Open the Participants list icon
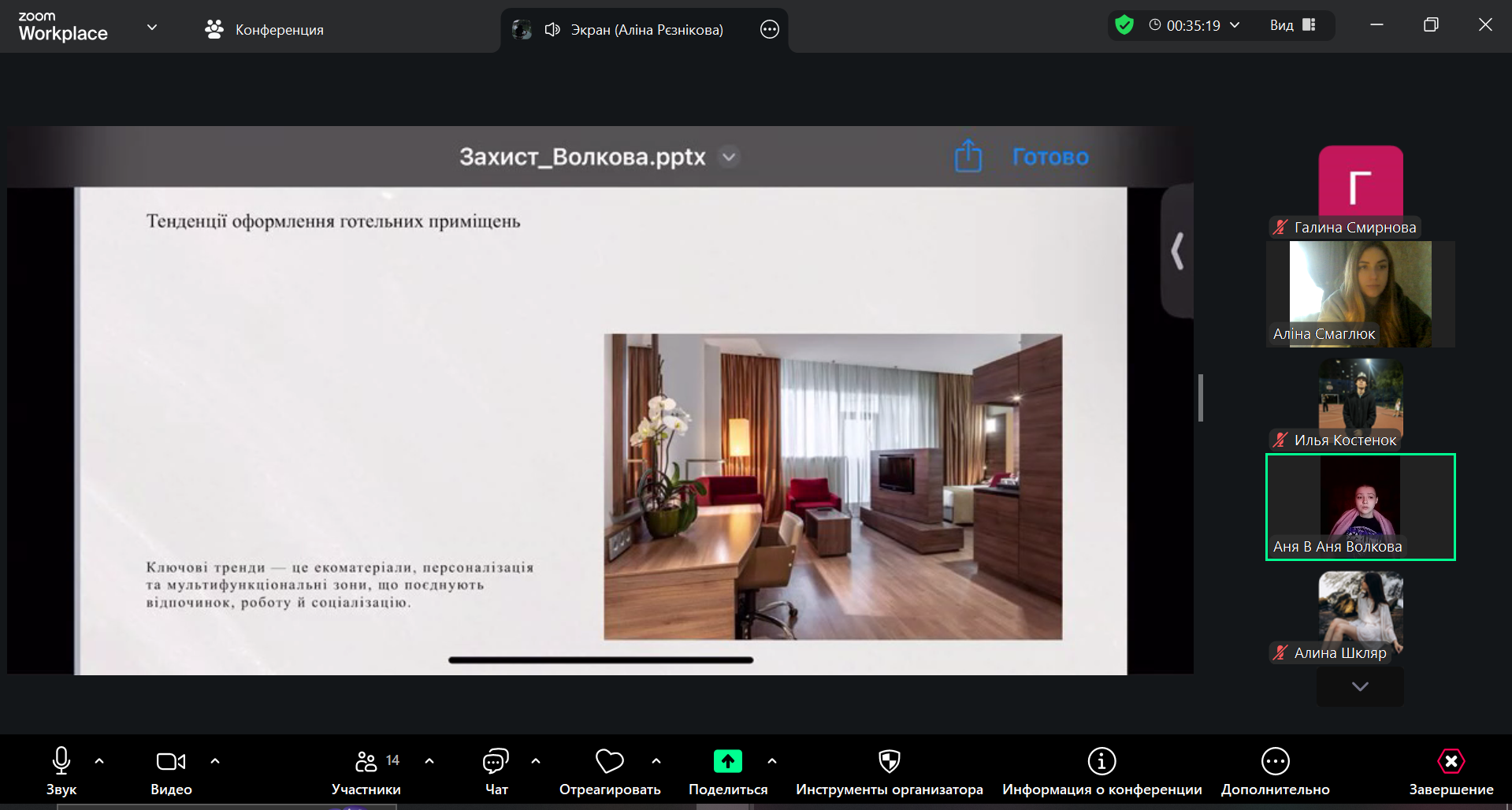The height and width of the screenshot is (810, 1512). (366, 762)
